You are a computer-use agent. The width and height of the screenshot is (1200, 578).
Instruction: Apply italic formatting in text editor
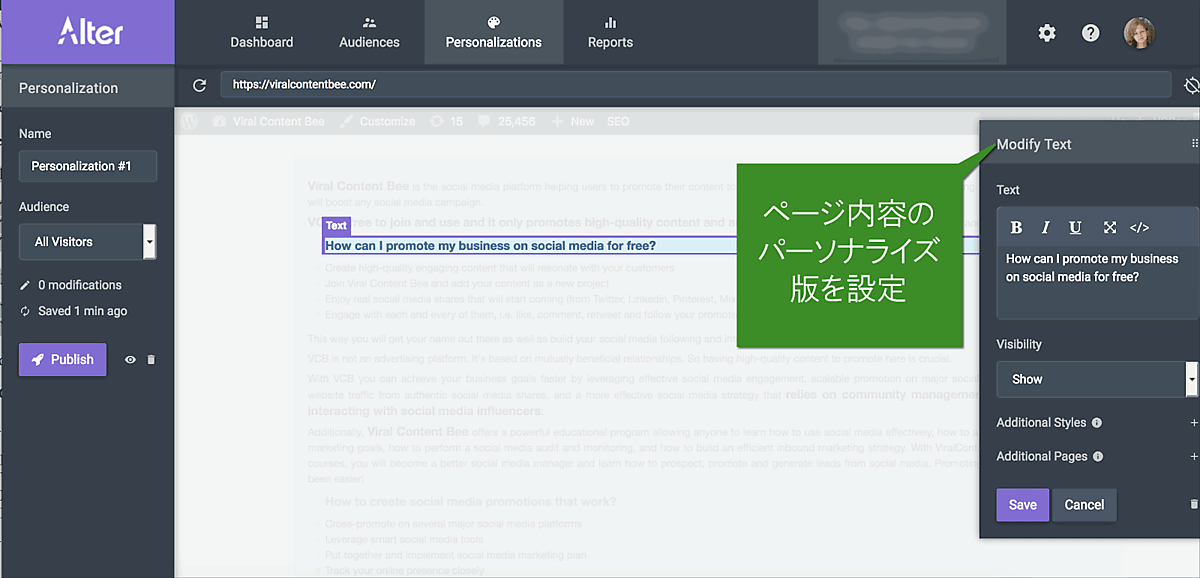(x=1046, y=227)
